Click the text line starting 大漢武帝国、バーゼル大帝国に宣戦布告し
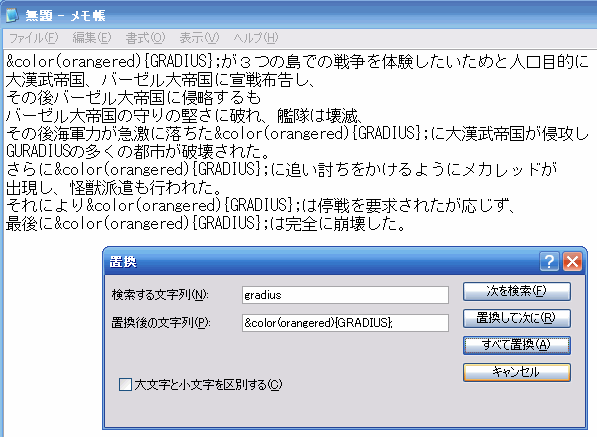The height and width of the screenshot is (437, 597). (161, 80)
